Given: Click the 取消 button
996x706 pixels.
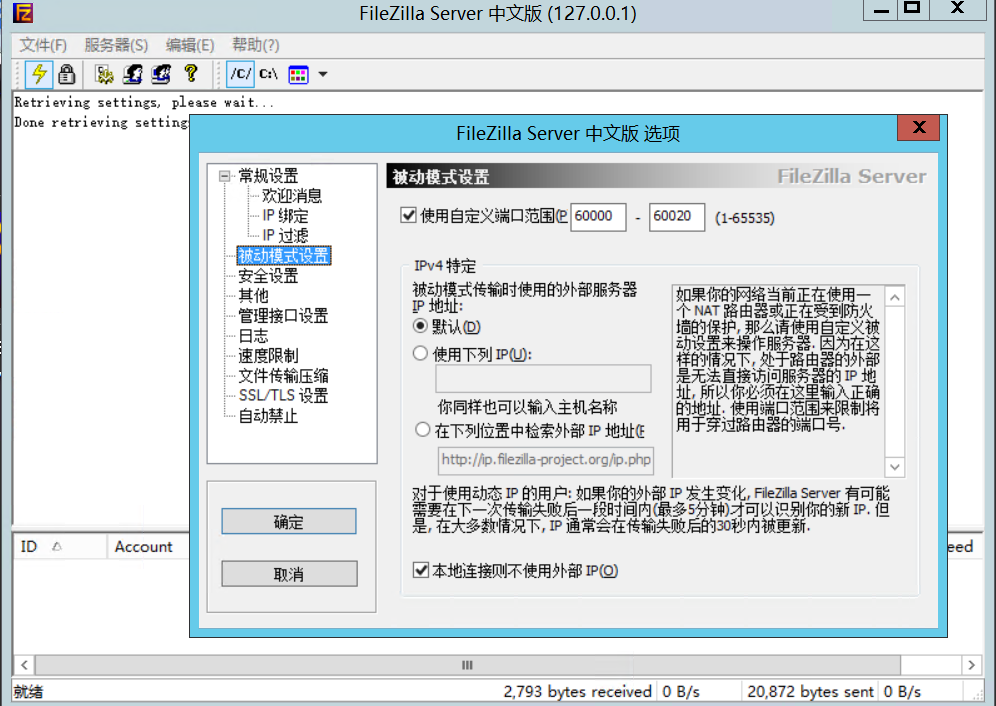Looking at the screenshot, I should (x=289, y=574).
